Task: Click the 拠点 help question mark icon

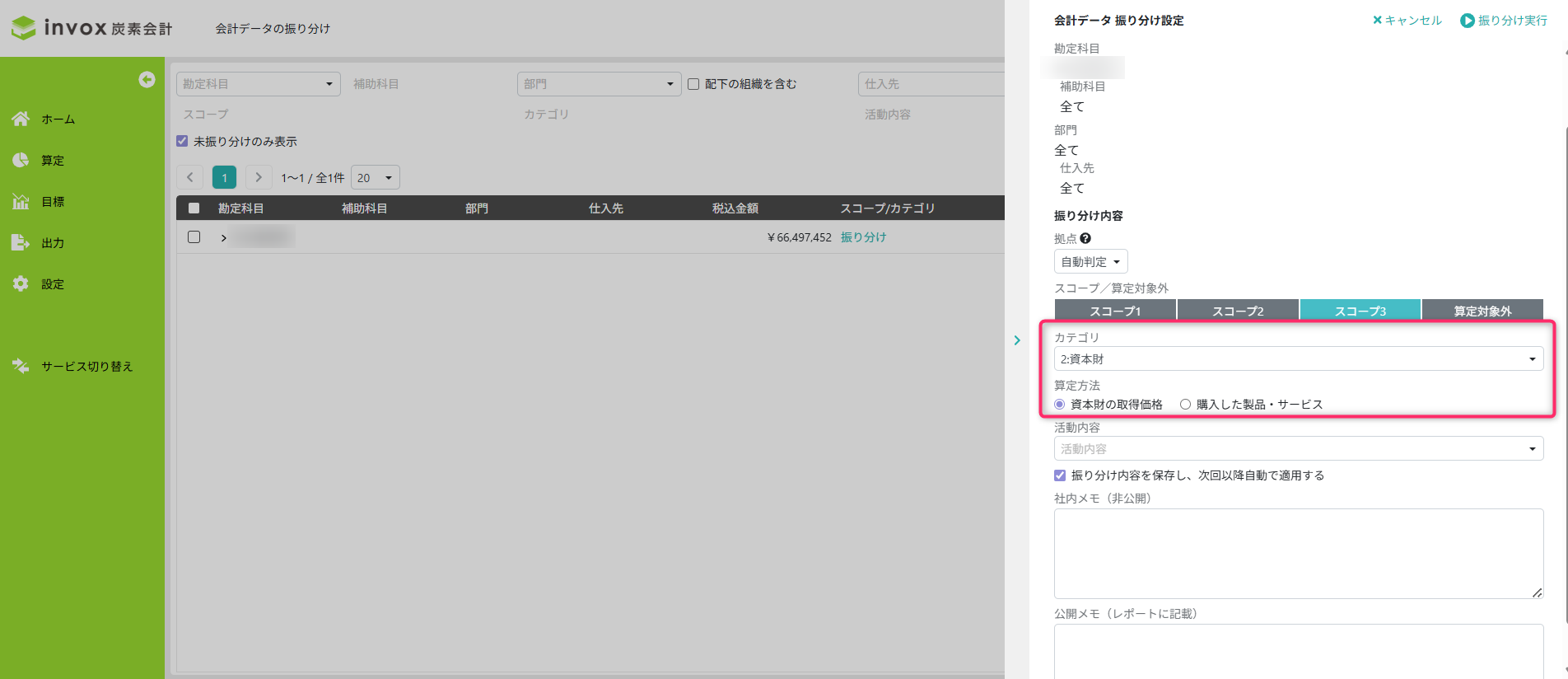Action: click(x=1085, y=238)
